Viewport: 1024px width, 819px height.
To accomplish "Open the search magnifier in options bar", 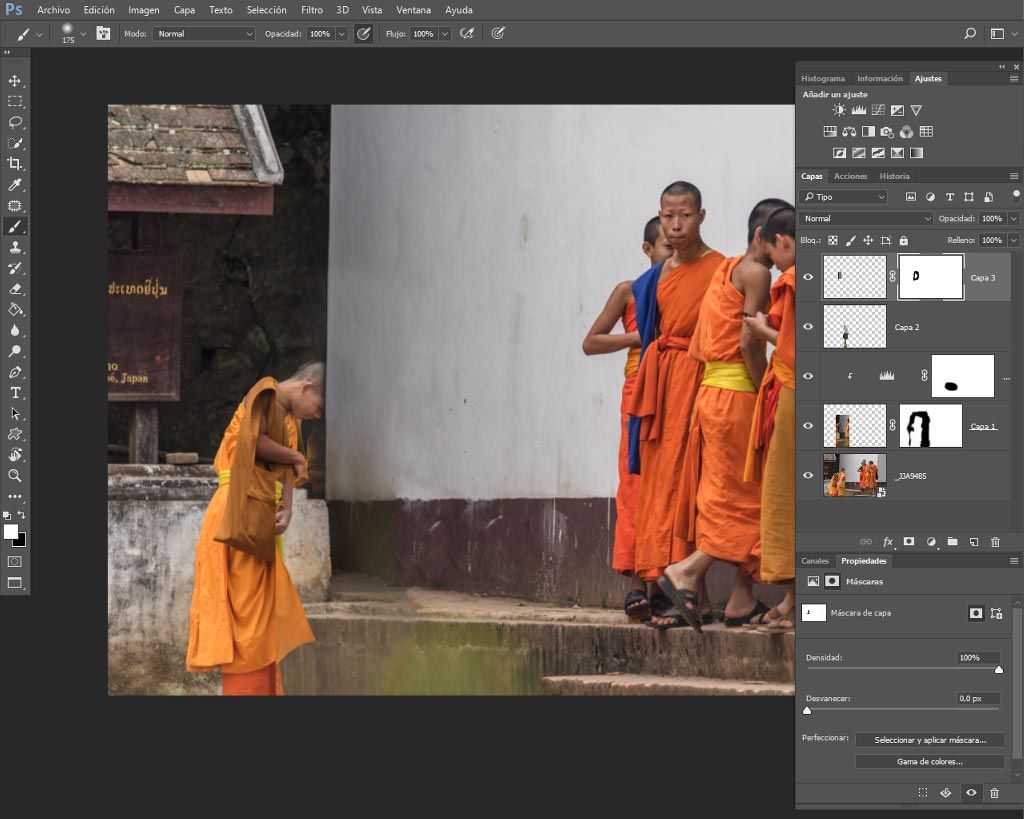I will pos(970,33).
